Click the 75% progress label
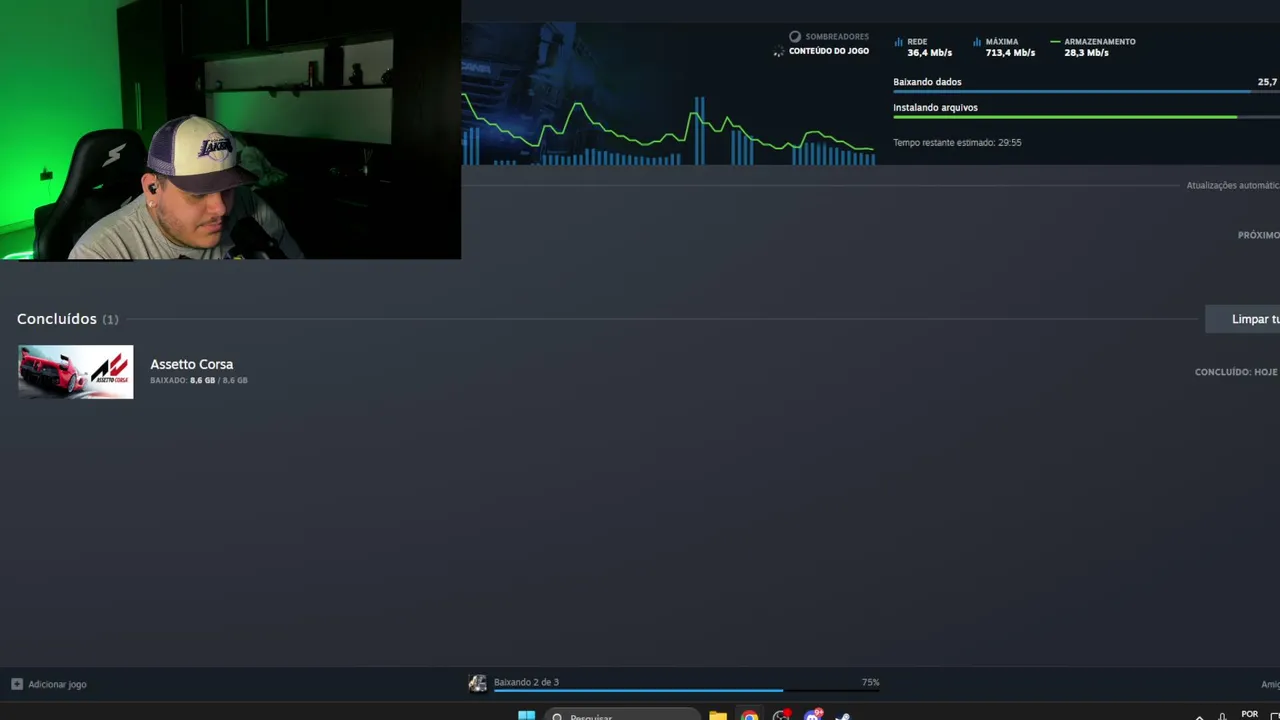Viewport: 1280px width, 720px height. pyautogui.click(x=870, y=682)
